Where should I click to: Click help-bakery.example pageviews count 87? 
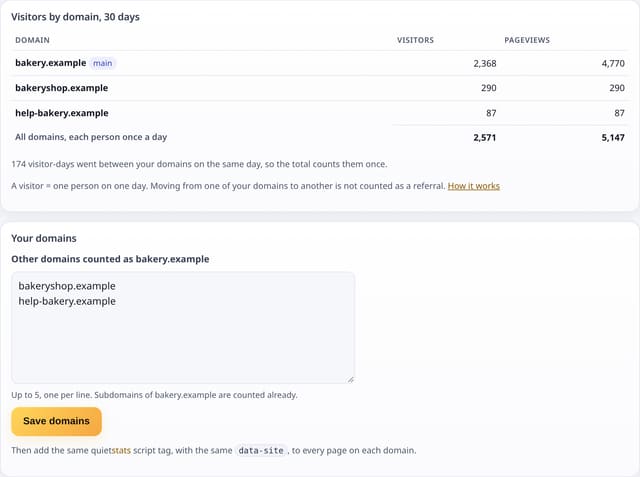(620, 113)
